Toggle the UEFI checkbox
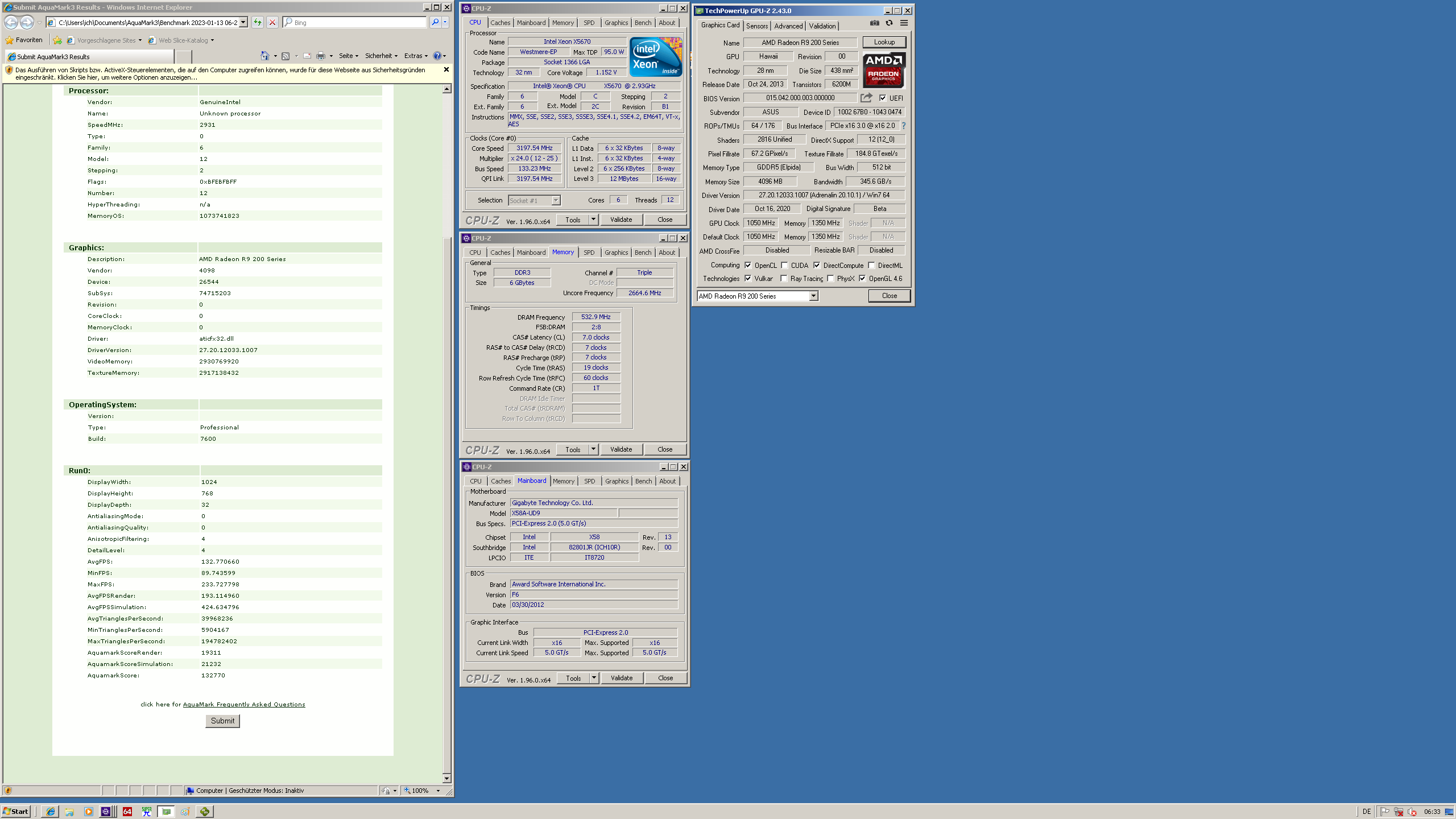The image size is (1456, 819). coord(883,98)
